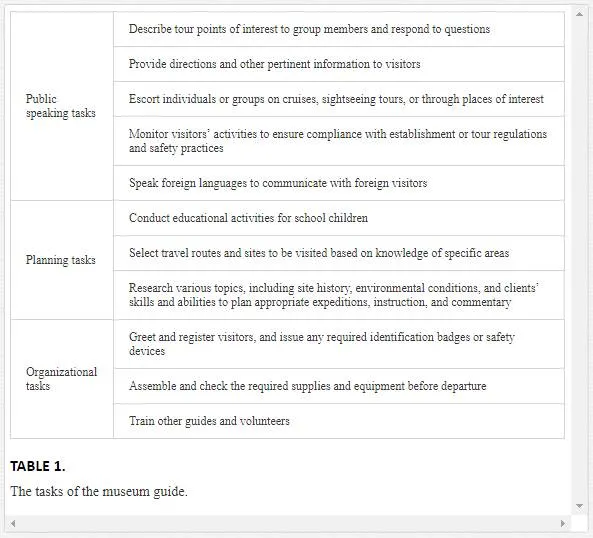The height and width of the screenshot is (538, 593).
Task: Click the vertical scrollbar up arrow
Action: click(x=579, y=14)
